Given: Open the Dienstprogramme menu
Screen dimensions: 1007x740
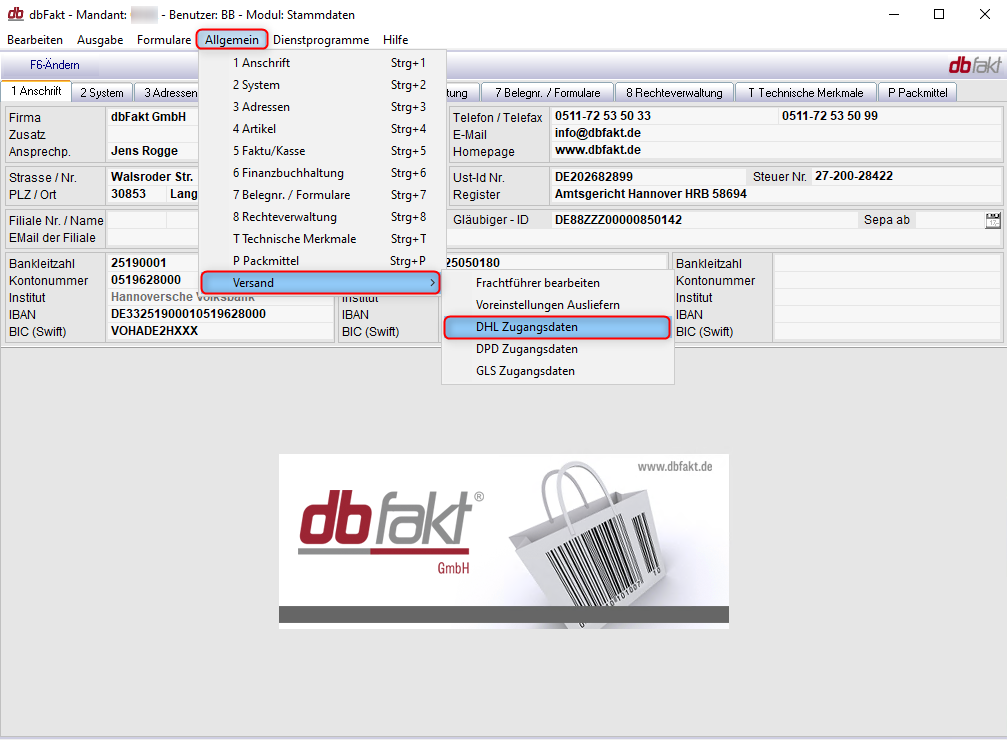Looking at the screenshot, I should tap(321, 40).
